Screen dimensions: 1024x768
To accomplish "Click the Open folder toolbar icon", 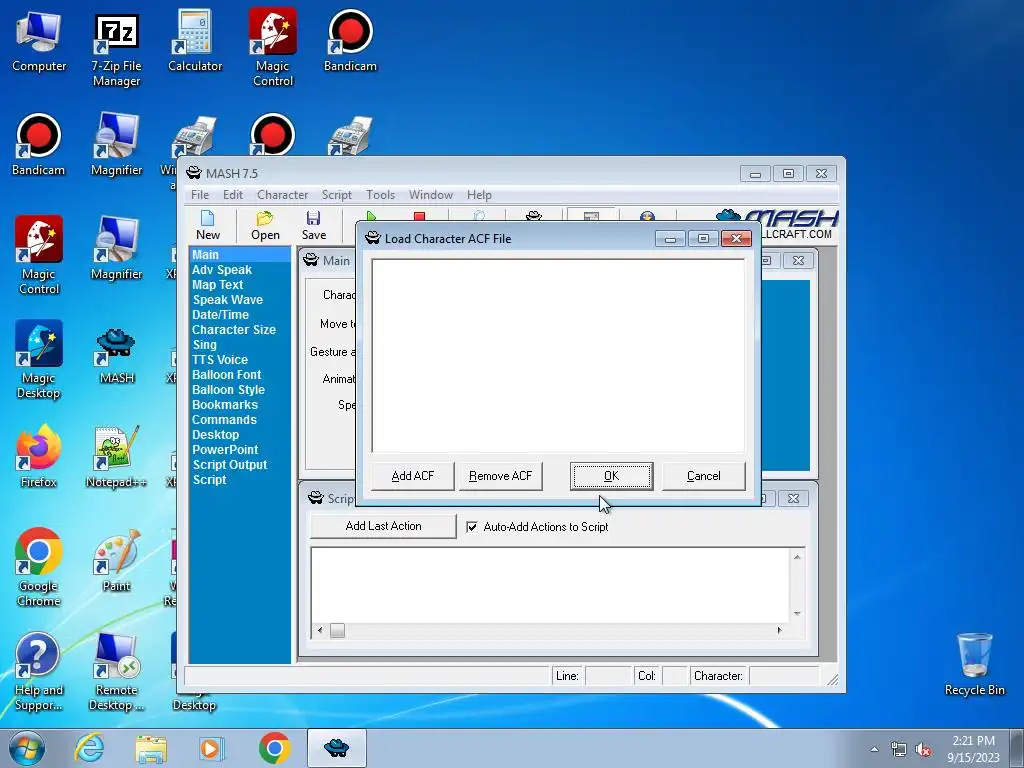I will click(x=265, y=225).
